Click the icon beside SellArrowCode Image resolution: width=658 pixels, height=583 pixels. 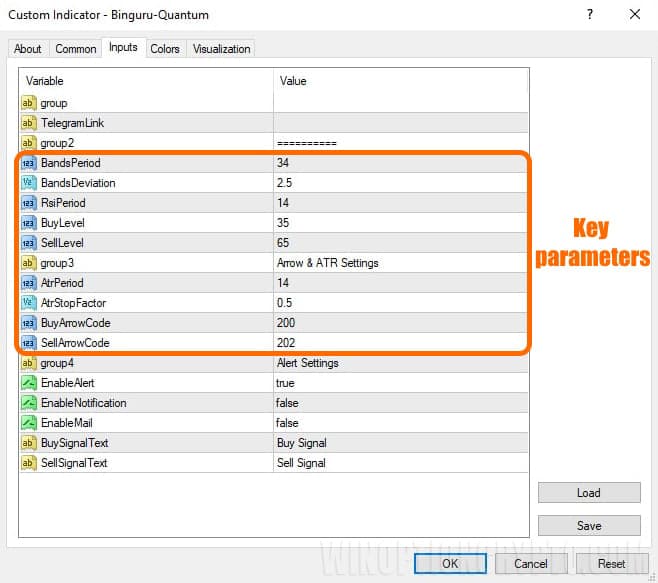pyautogui.click(x=28, y=343)
